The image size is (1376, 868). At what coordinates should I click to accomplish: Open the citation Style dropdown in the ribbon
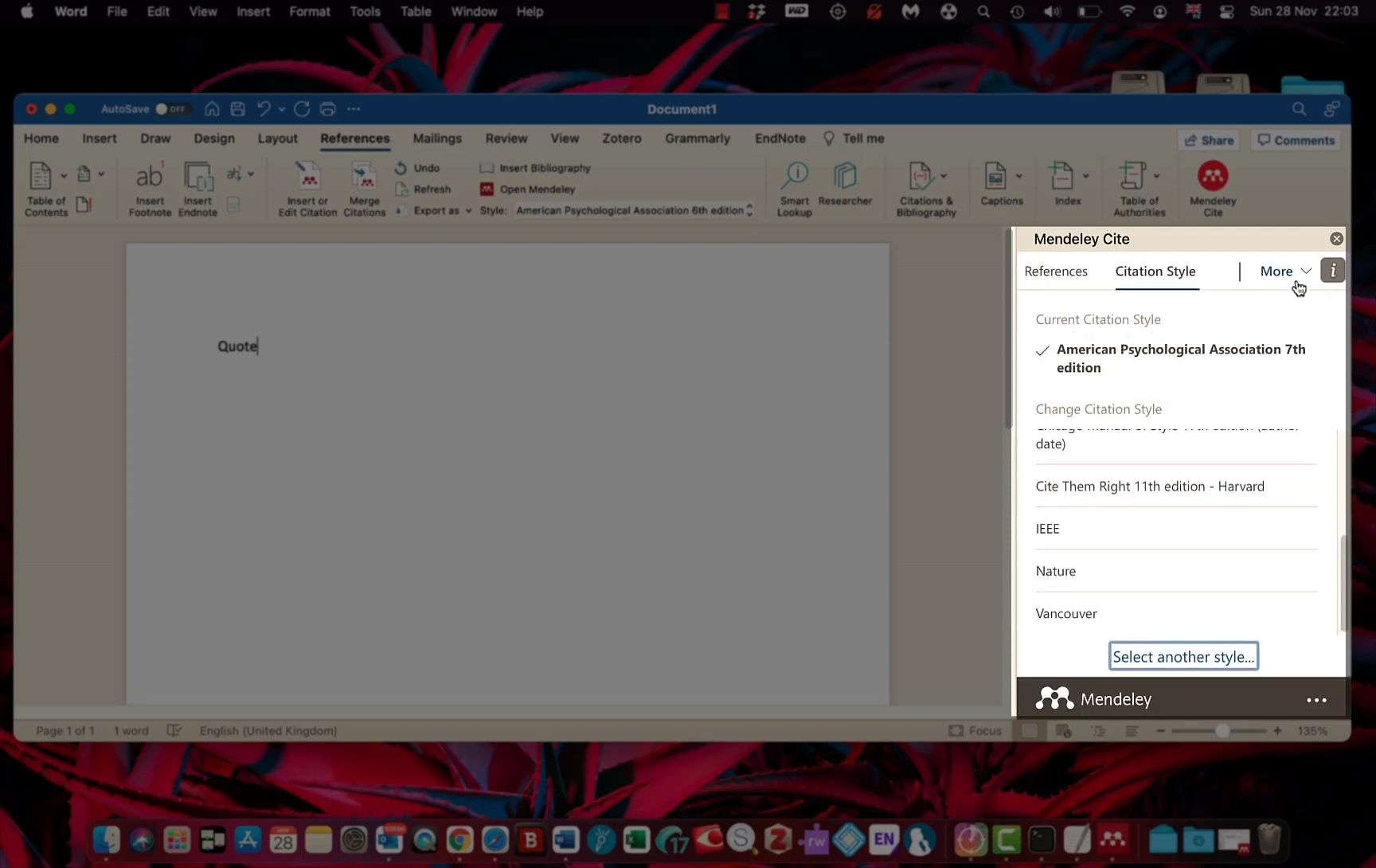[x=634, y=210]
